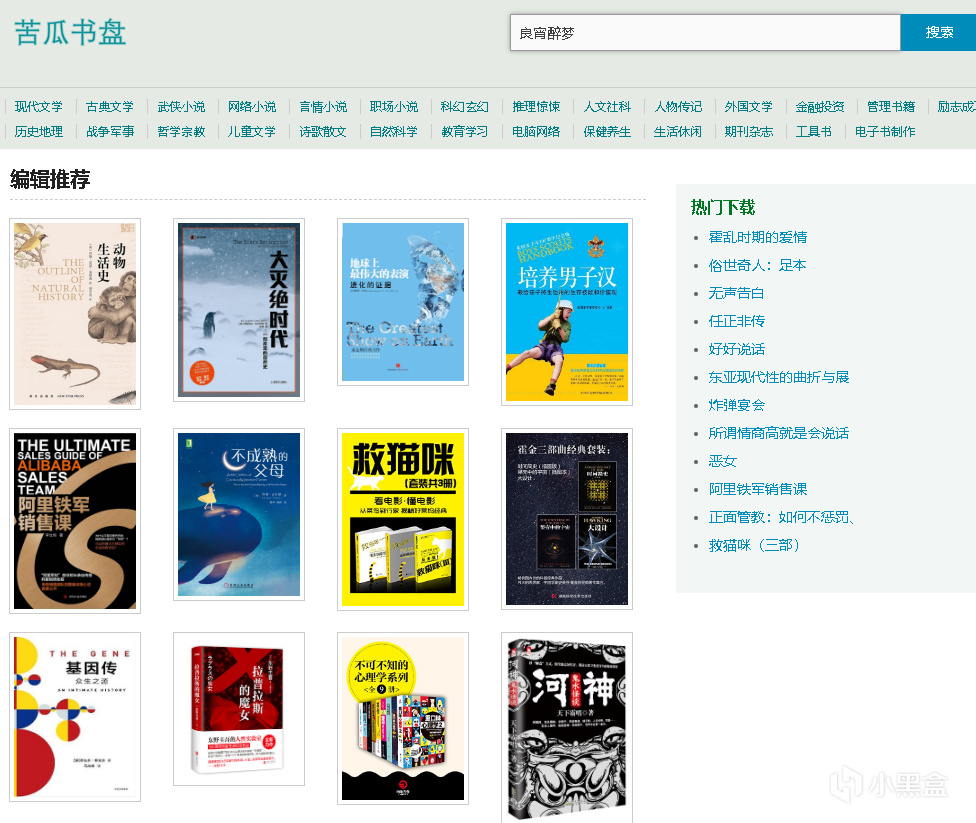
Task: Open the 诗歌散文 category
Action: 323,131
